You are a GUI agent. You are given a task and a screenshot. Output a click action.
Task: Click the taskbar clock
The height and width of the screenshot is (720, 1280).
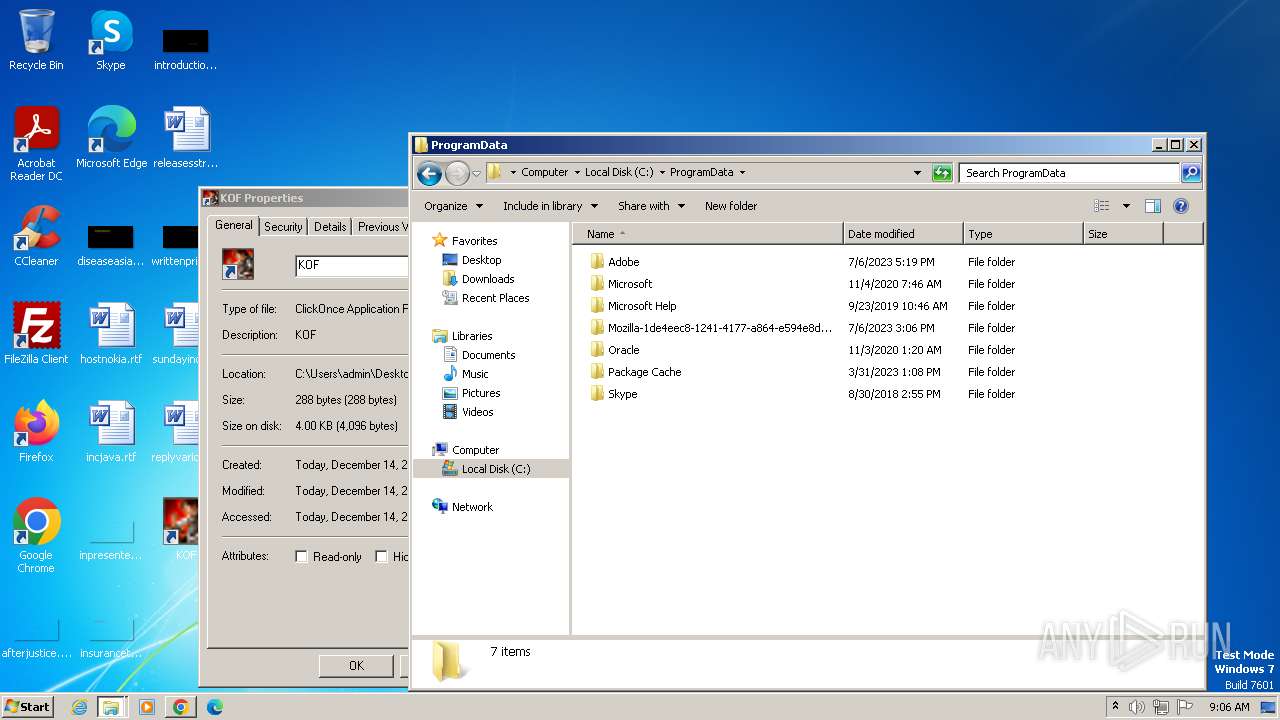tap(1229, 707)
